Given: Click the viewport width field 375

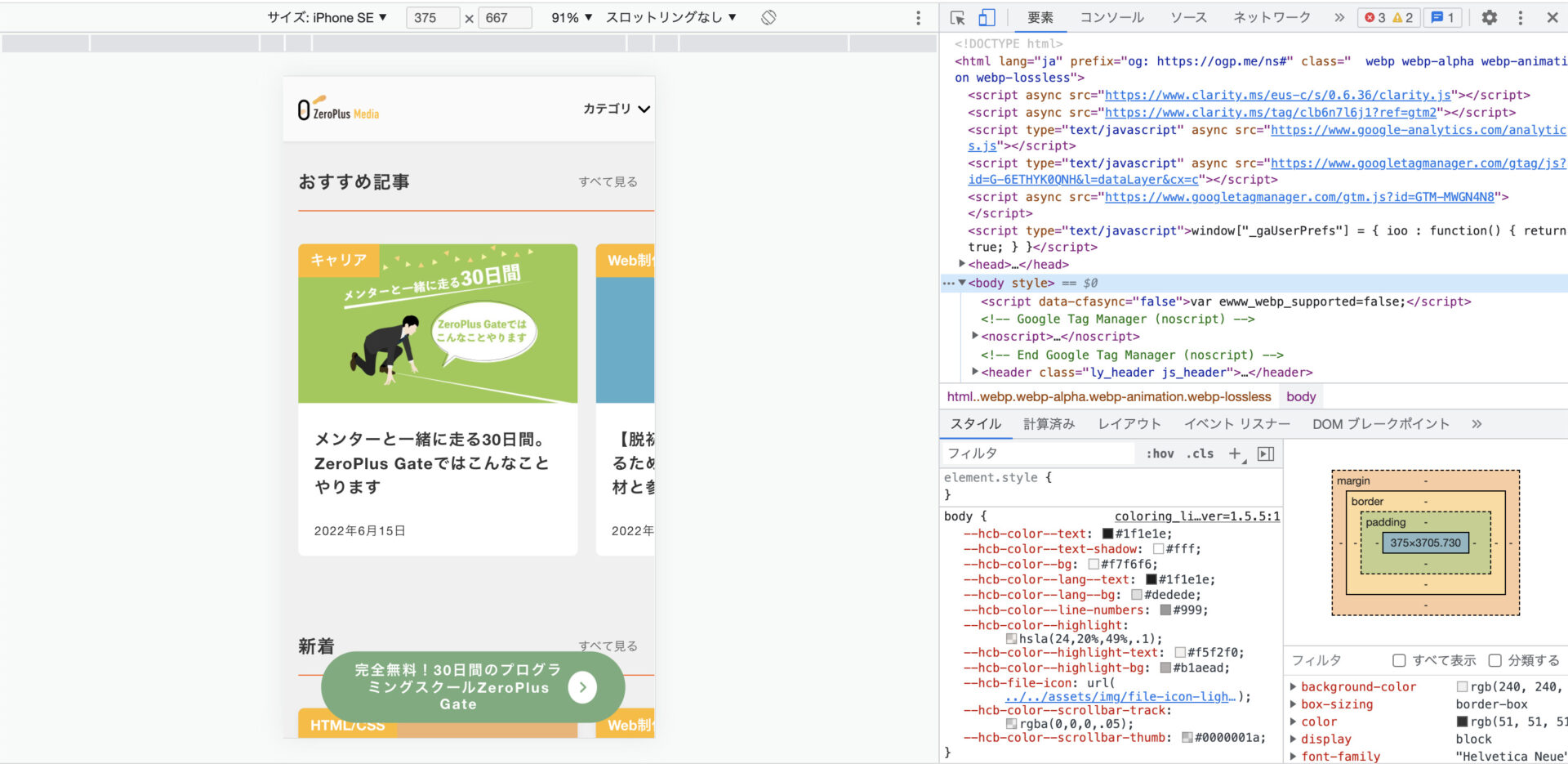Looking at the screenshot, I should [433, 17].
